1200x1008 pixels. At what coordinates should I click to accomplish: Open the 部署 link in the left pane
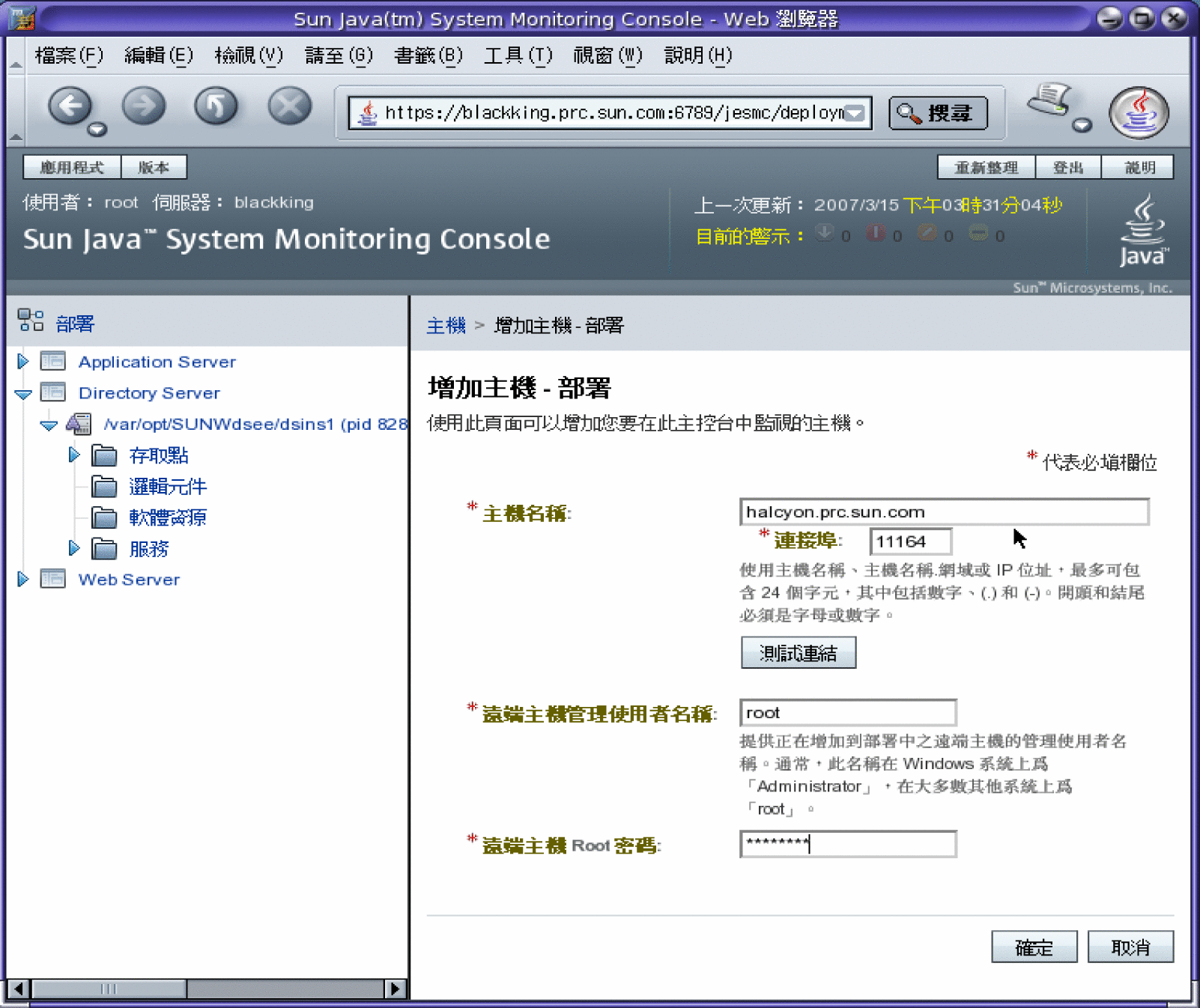click(75, 324)
